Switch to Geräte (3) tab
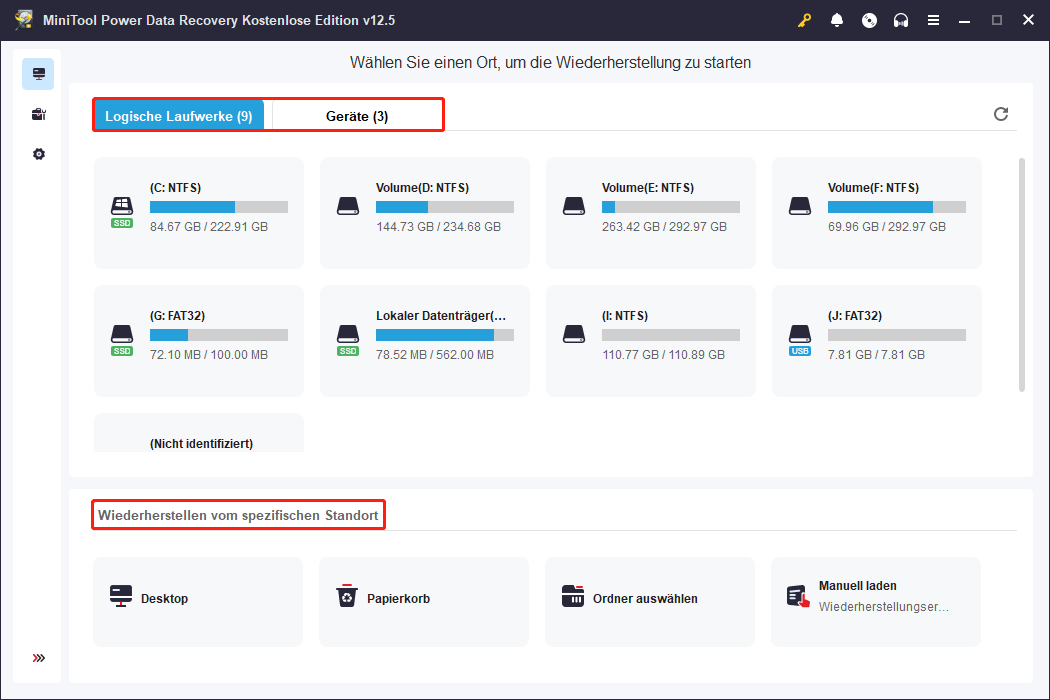This screenshot has height=700, width=1050. pos(357,116)
